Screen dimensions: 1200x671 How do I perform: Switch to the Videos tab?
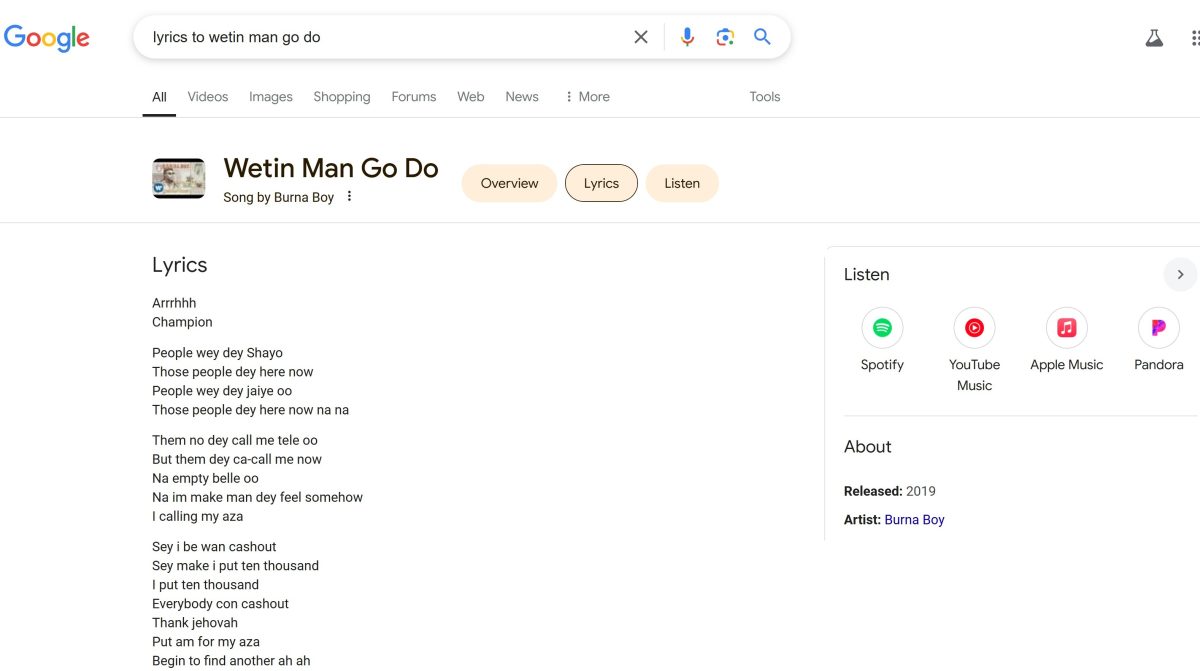[208, 97]
